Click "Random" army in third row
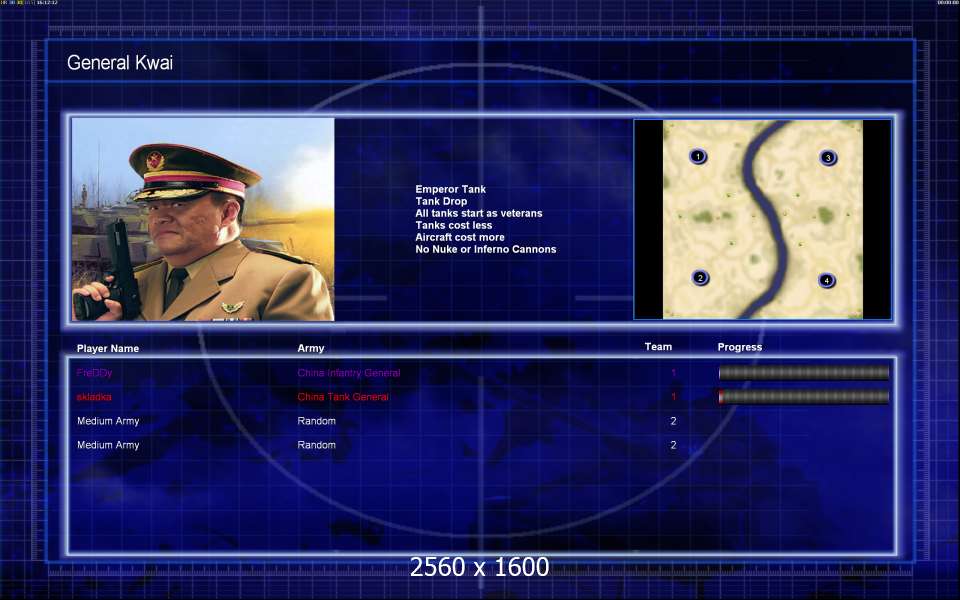Image resolution: width=960 pixels, height=600 pixels. click(317, 421)
